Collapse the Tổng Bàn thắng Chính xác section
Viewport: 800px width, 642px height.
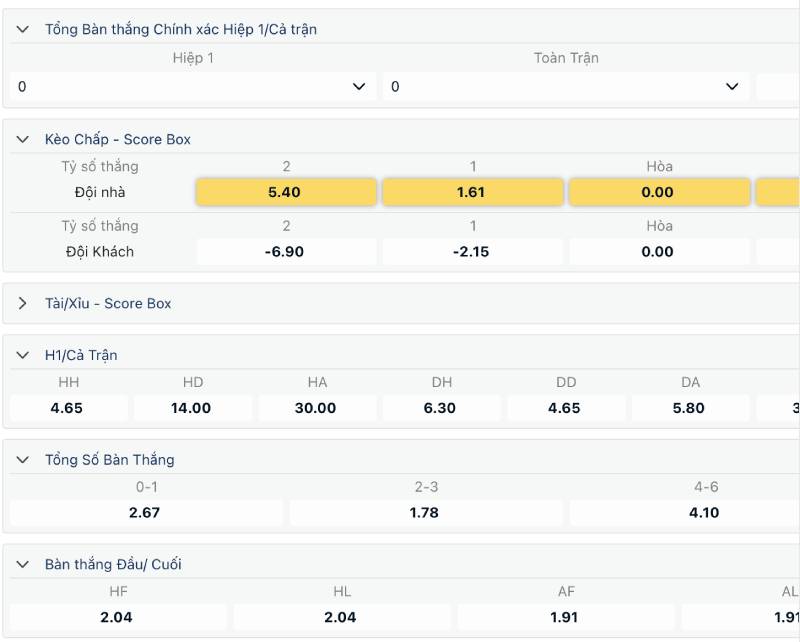point(23,30)
